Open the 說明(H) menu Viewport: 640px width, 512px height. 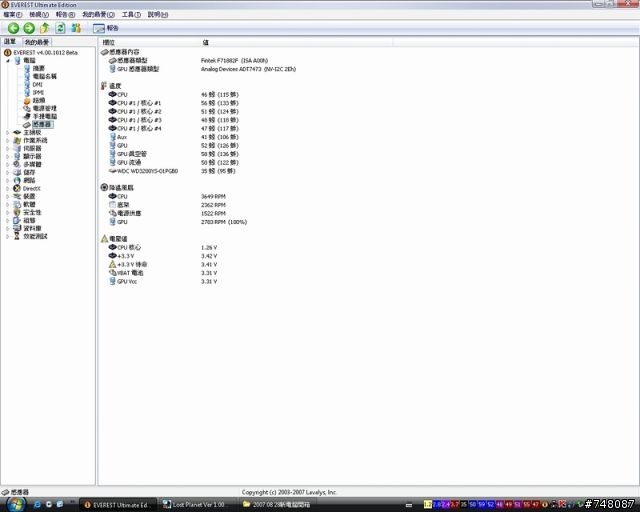coord(158,15)
